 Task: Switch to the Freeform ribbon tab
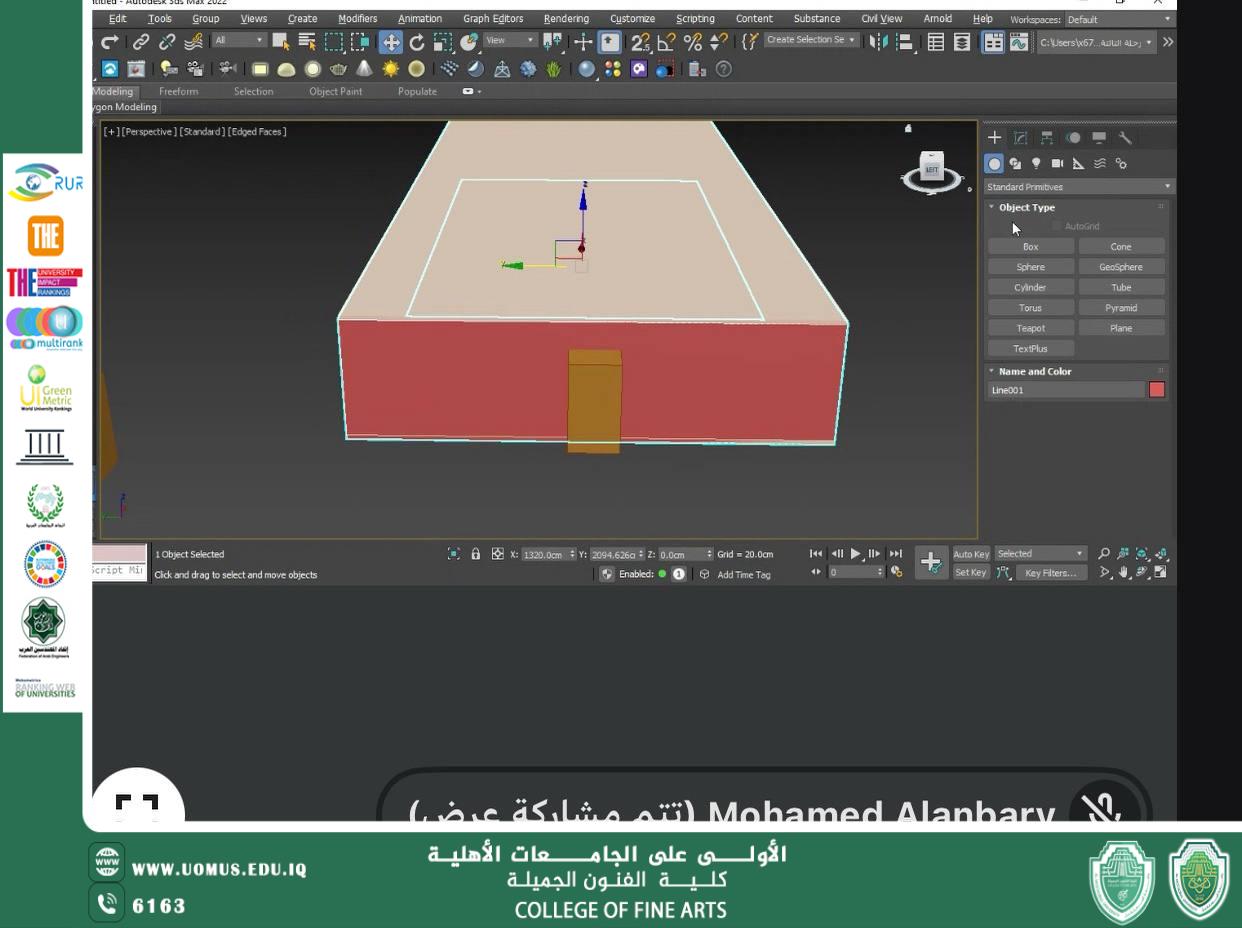[x=178, y=91]
